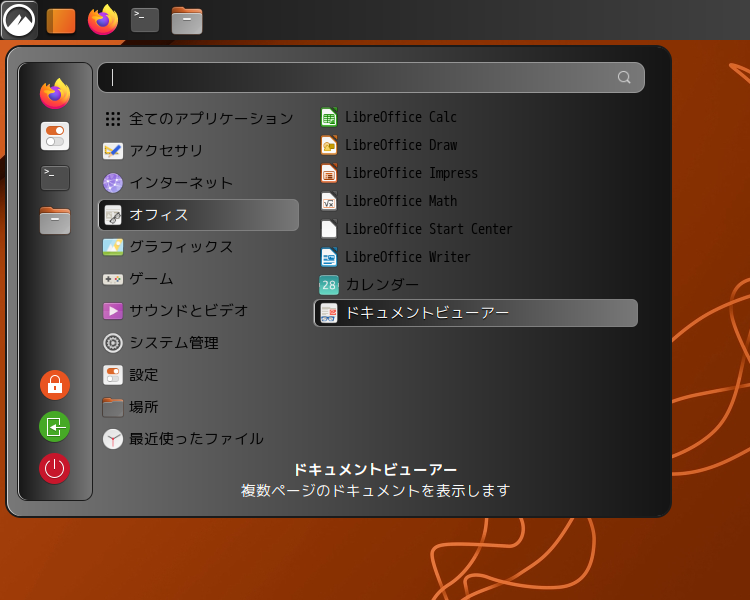Select the インターネット category
This screenshot has height=600, width=750.
(199, 183)
